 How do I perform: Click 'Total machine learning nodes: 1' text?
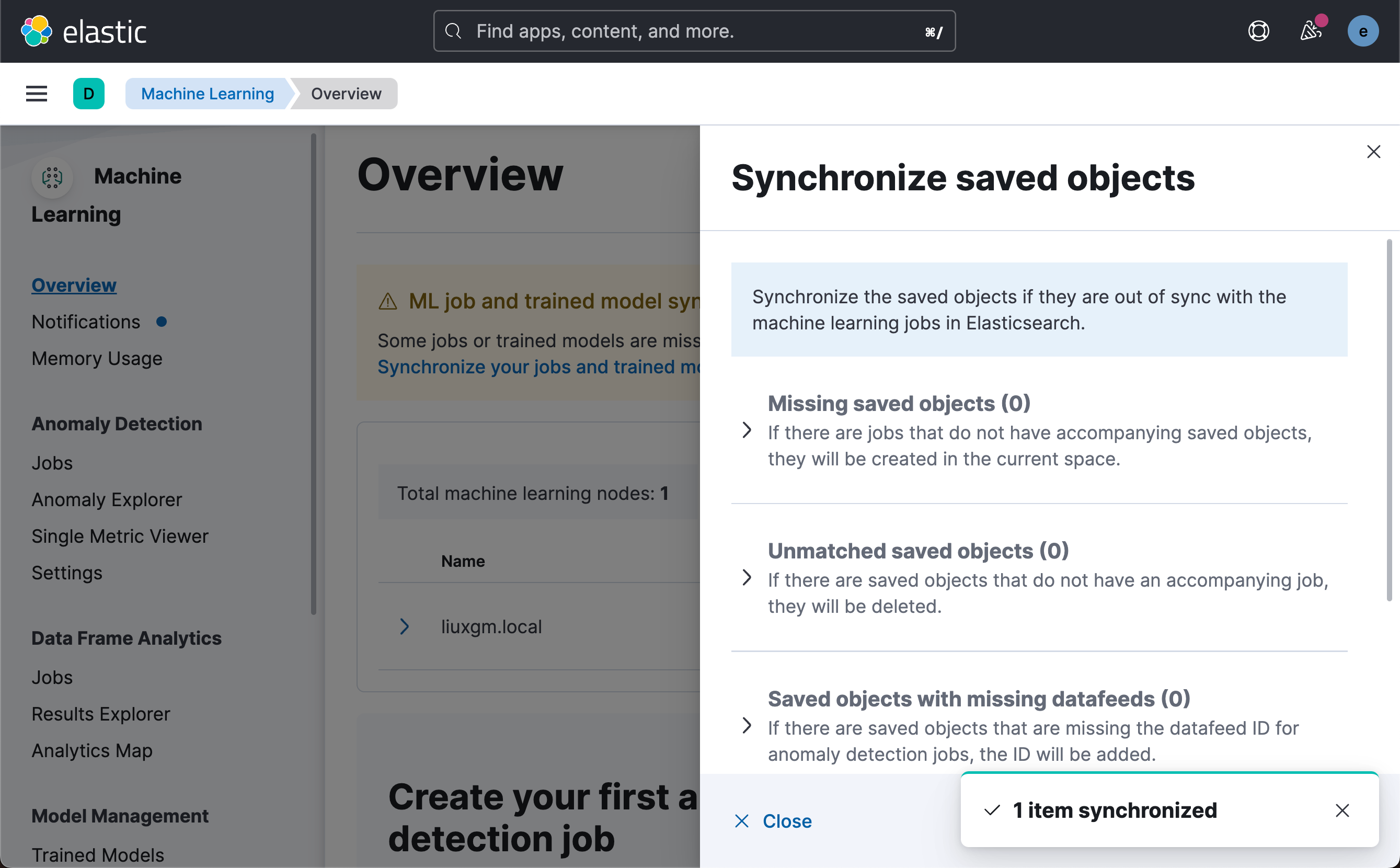click(533, 494)
